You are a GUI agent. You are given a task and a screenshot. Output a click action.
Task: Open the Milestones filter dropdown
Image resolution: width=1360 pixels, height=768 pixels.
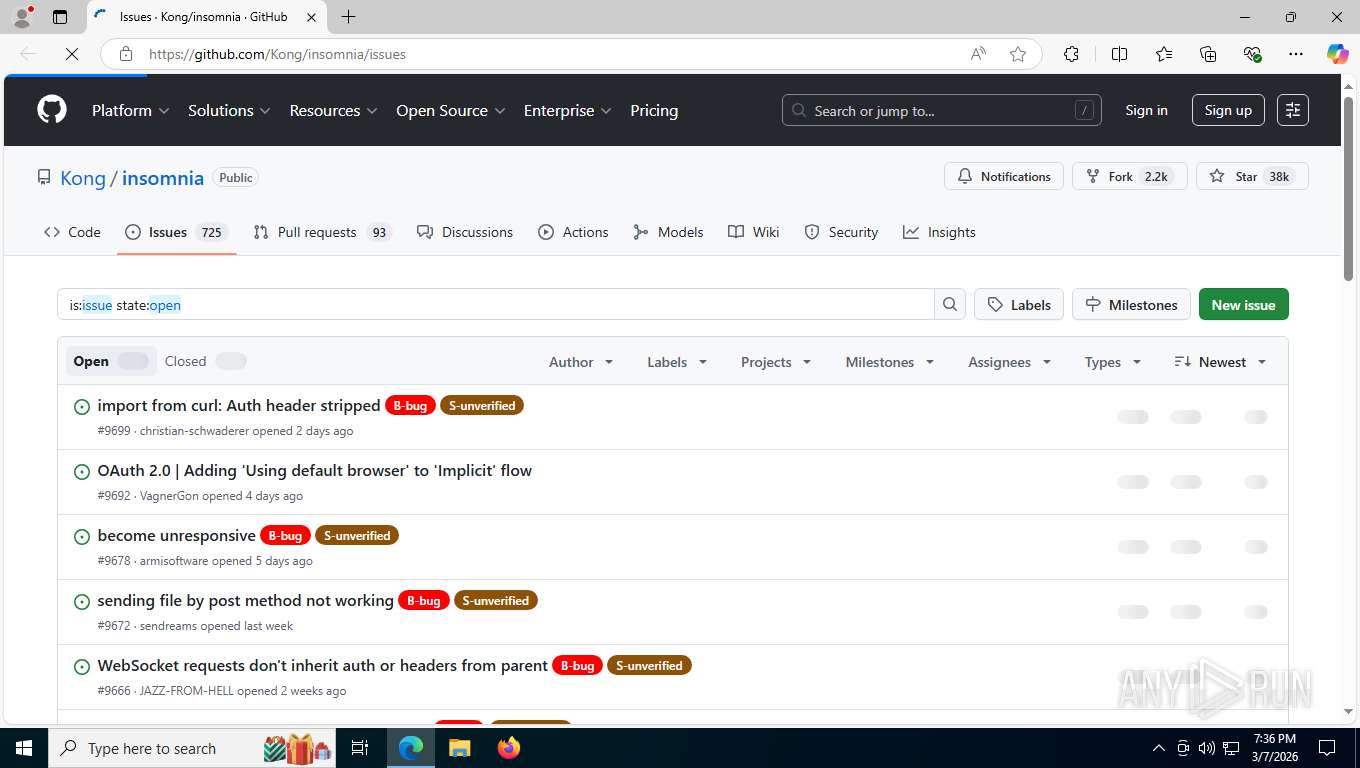890,362
